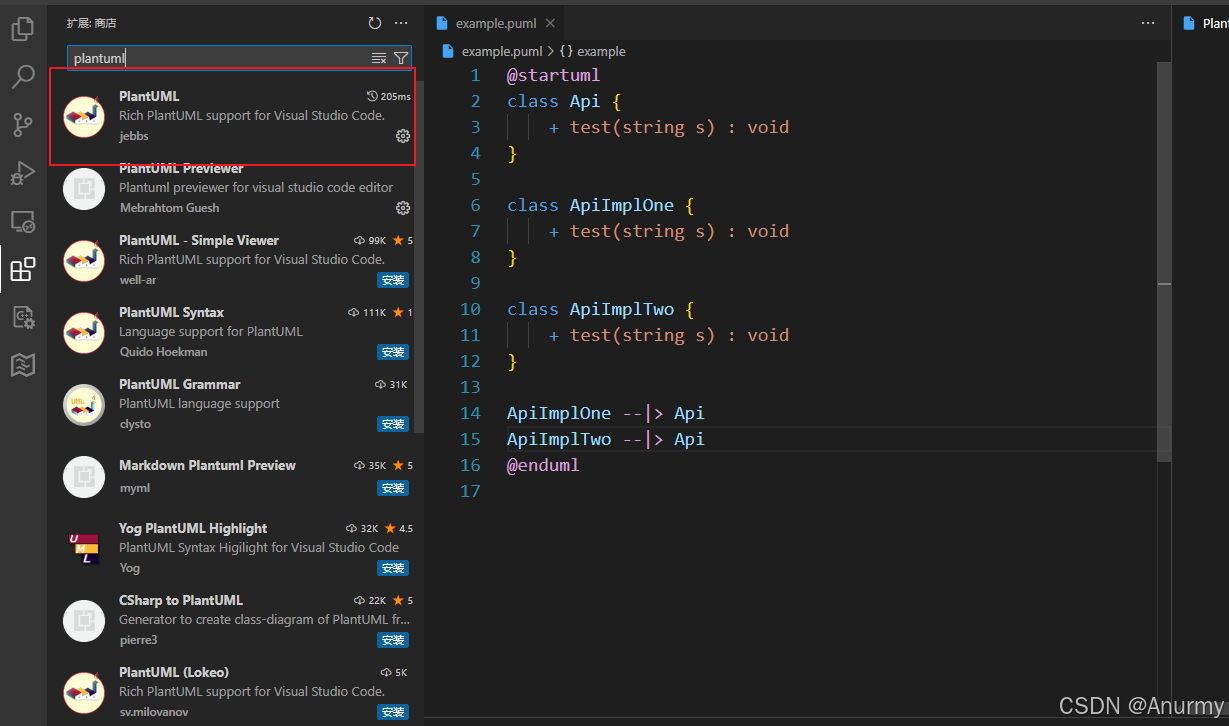Open extensions panel more actions menu
This screenshot has height=726, width=1229.
[401, 23]
